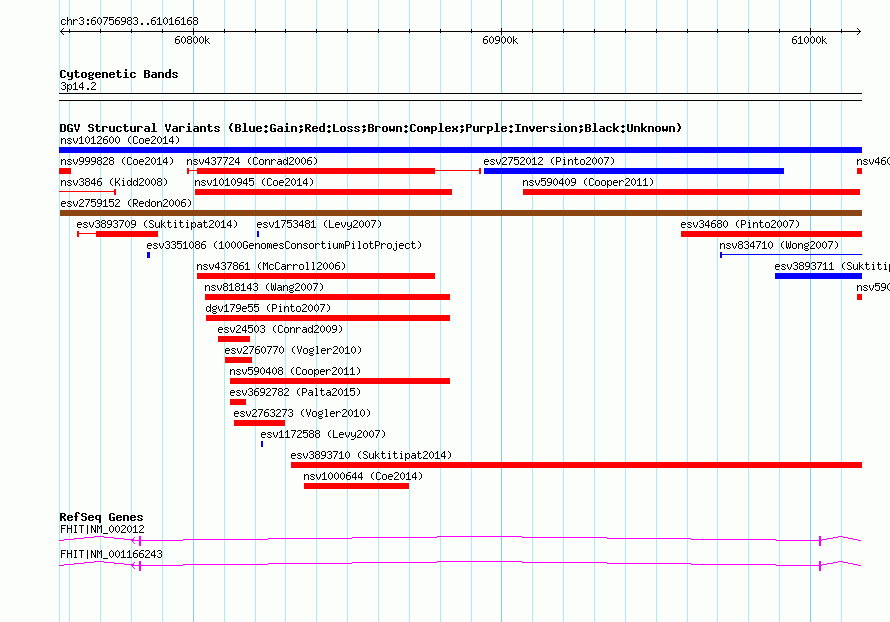Screen dimensions: 890x622
Task: Open the nsv818143 (Wang2007) label
Action: coord(264,287)
